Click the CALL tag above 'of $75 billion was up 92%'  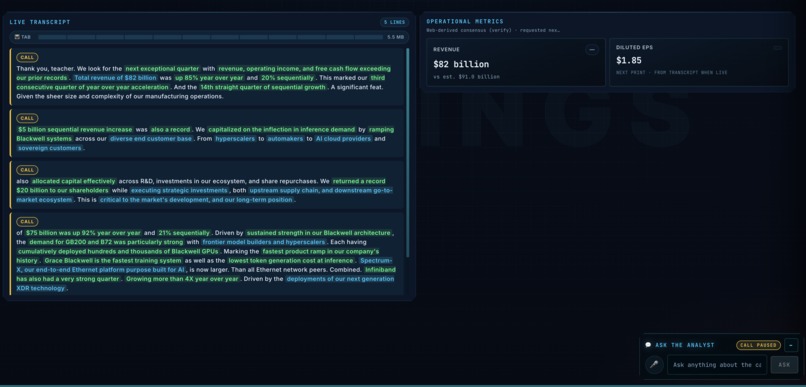[x=27, y=222]
